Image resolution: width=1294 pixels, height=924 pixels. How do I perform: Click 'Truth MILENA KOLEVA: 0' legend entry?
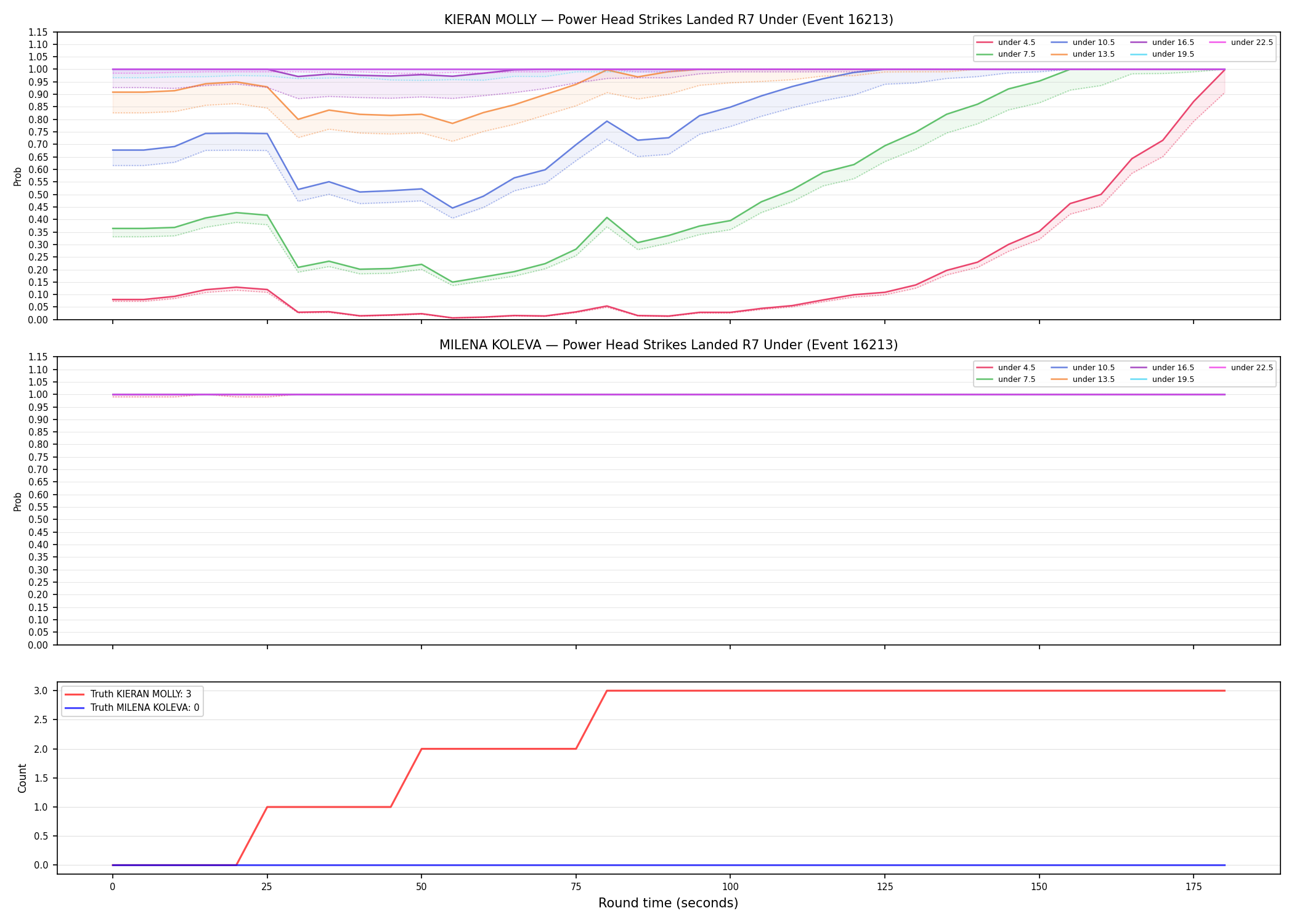coord(132,708)
